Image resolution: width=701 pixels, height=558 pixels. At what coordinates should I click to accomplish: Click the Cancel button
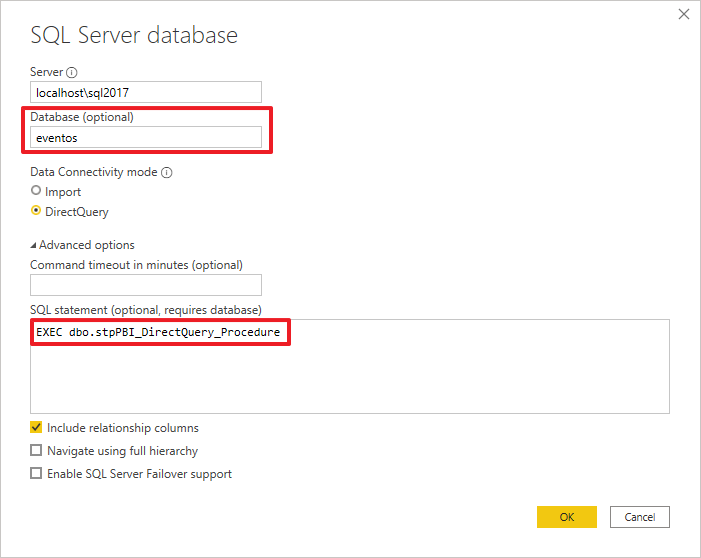[x=639, y=517]
